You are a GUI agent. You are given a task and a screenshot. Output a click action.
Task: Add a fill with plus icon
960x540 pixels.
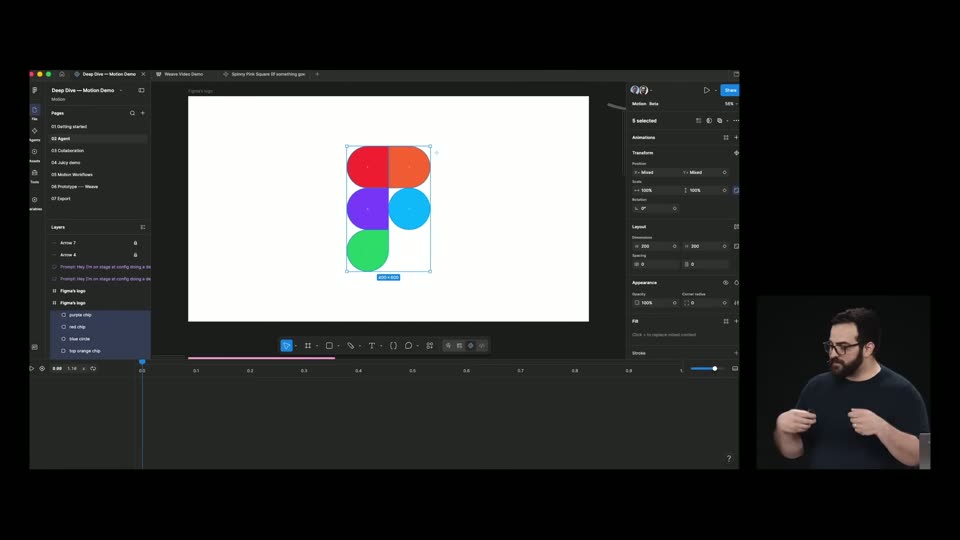coord(736,321)
